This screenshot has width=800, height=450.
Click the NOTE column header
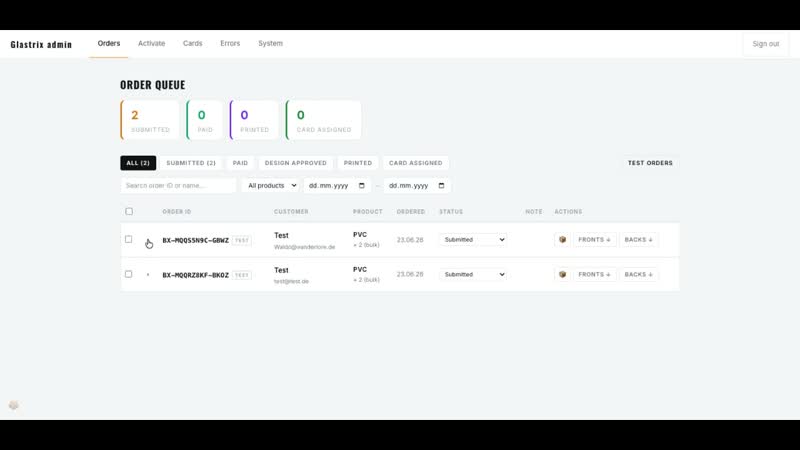pos(534,212)
